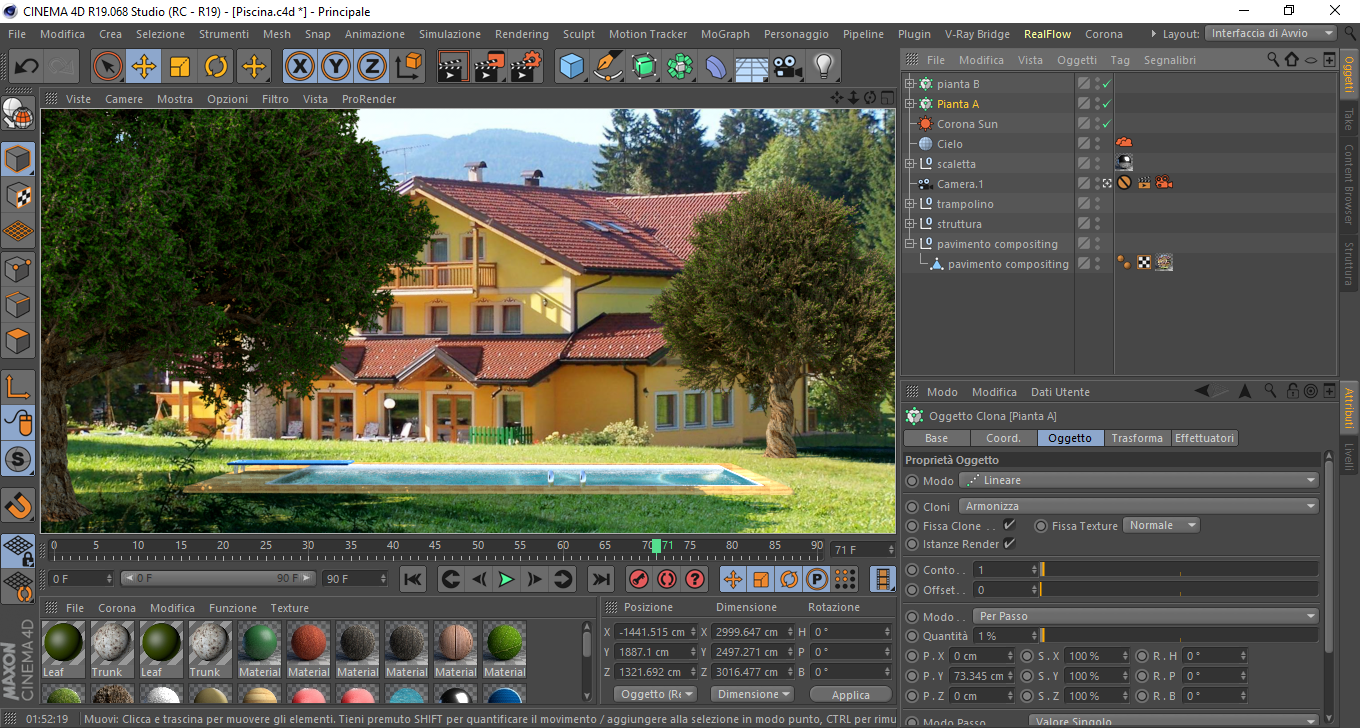Click the Position X value field
Screen dimensions: 1360x728
[655, 632]
